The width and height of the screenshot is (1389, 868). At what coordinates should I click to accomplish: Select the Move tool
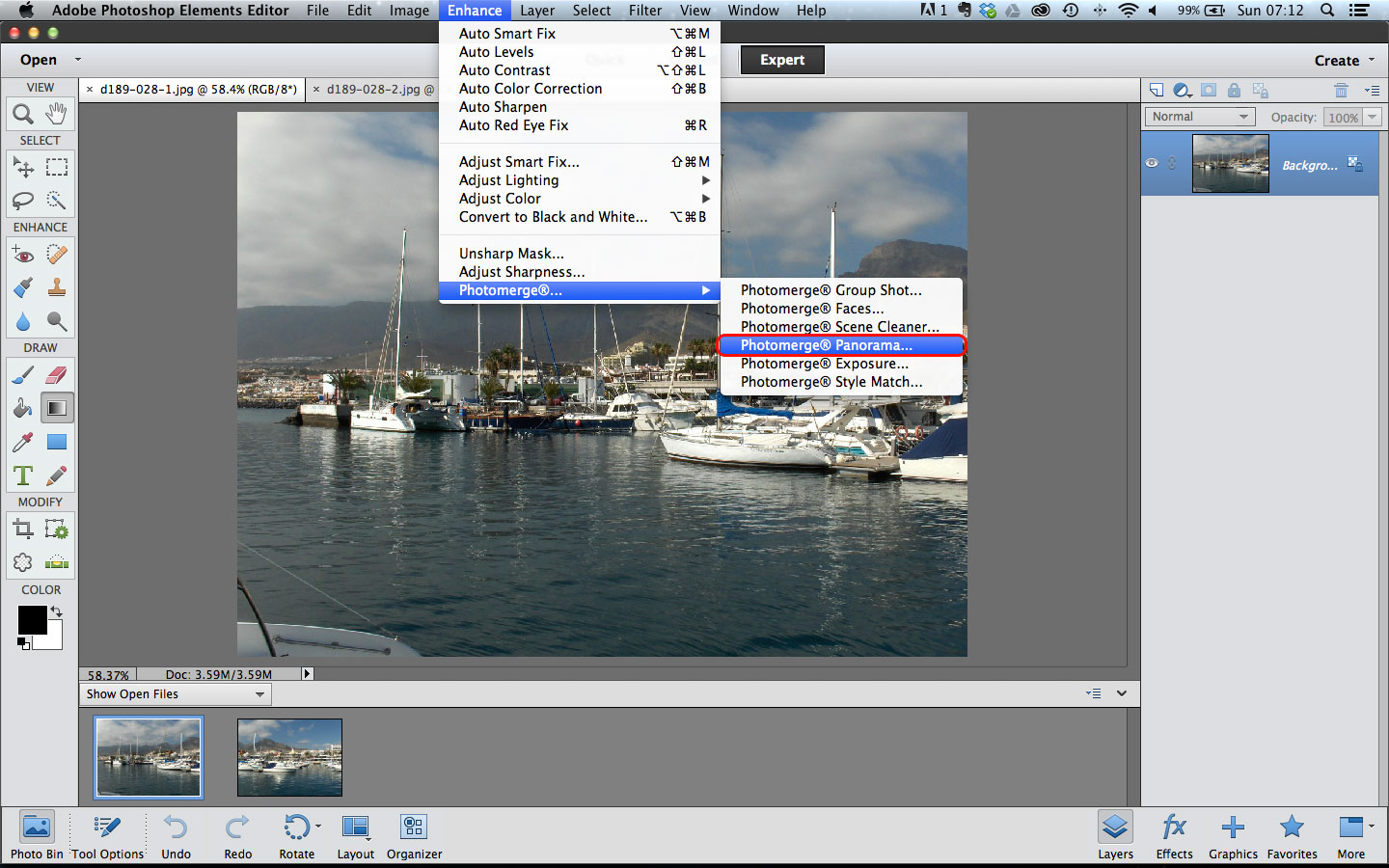(x=23, y=168)
